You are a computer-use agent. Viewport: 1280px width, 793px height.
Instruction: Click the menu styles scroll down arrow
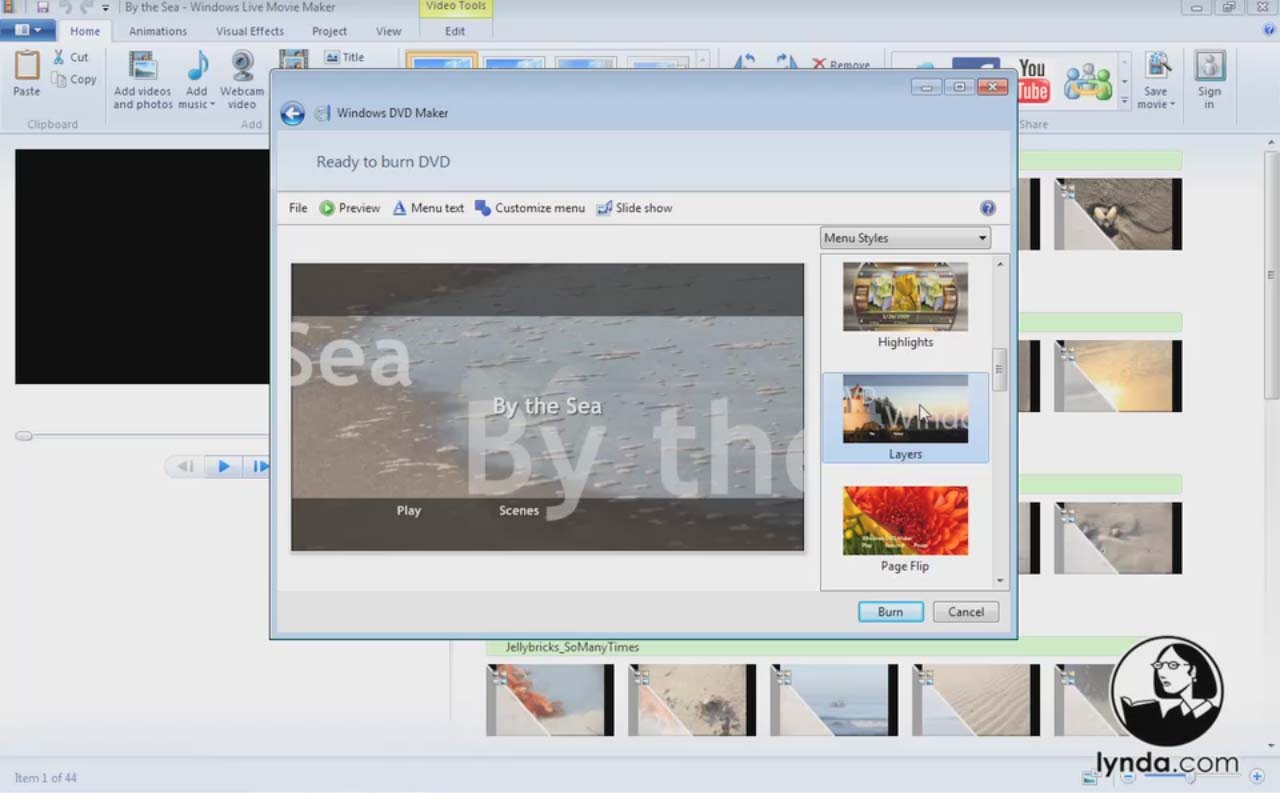click(1000, 581)
